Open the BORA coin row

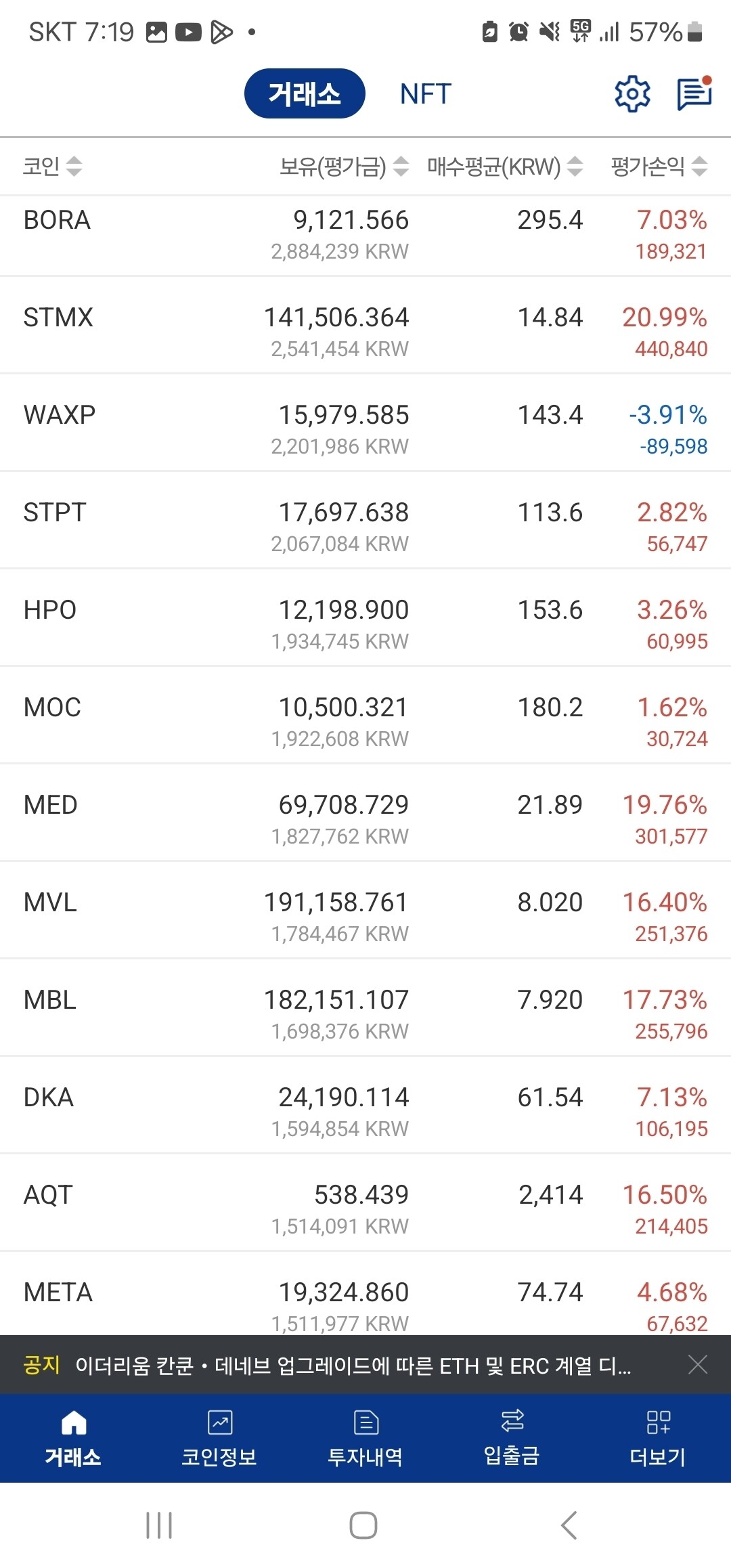pyautogui.click(x=365, y=234)
